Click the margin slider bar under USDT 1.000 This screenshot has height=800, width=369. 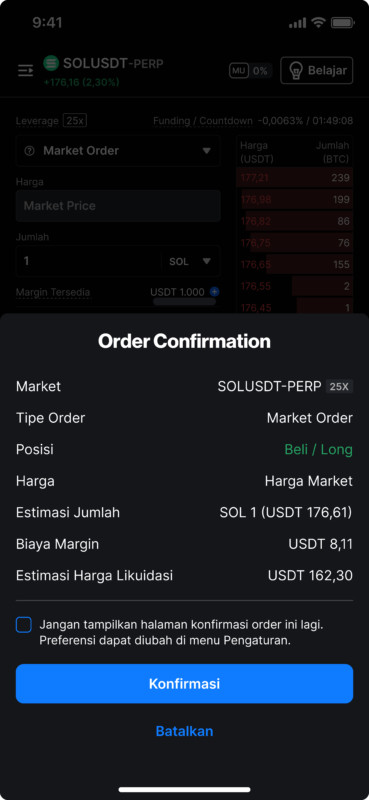[184, 302]
